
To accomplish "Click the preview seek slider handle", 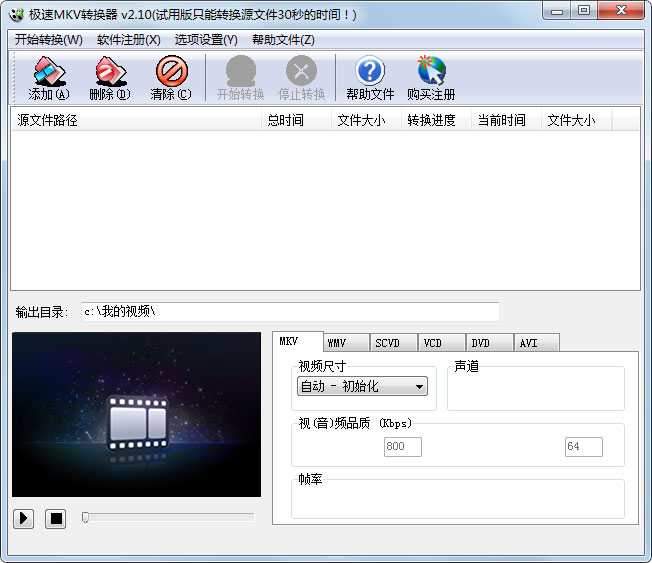I will point(85,517).
